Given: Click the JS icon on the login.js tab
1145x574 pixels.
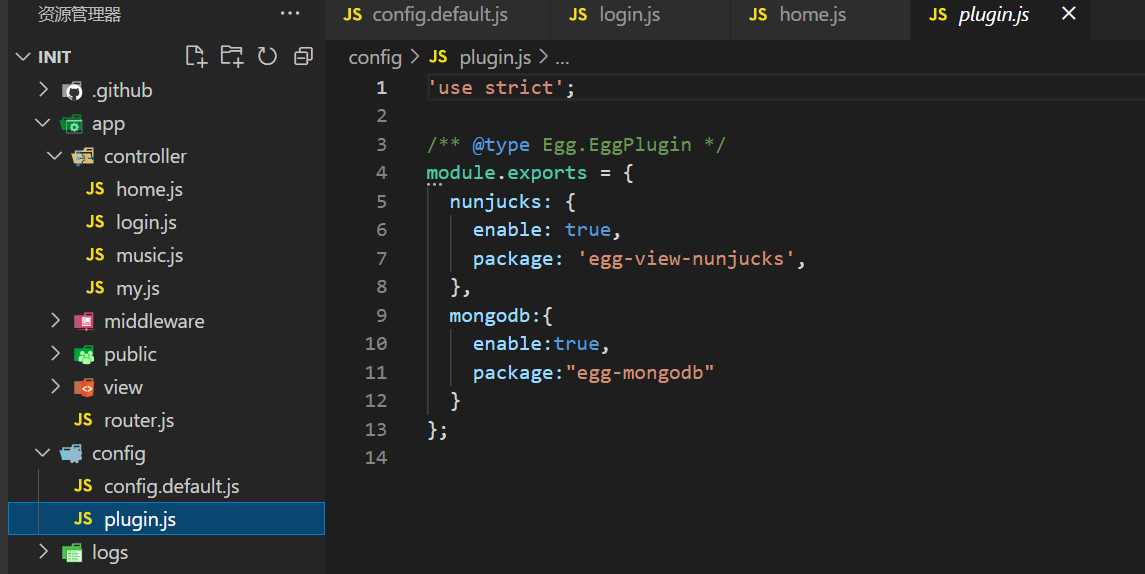Looking at the screenshot, I should (x=578, y=15).
